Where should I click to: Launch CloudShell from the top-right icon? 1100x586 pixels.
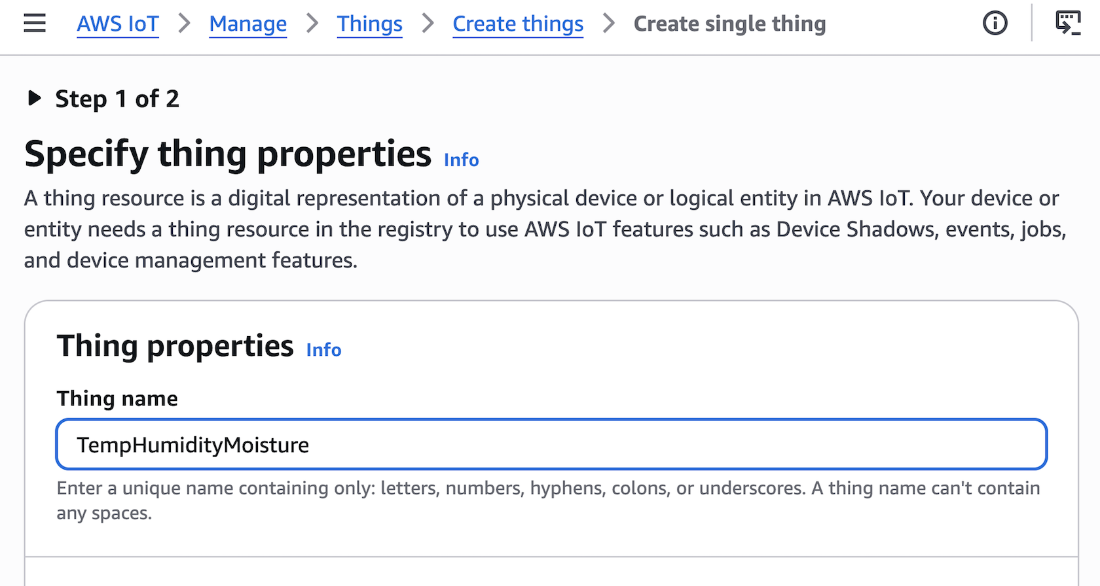[x=1068, y=23]
